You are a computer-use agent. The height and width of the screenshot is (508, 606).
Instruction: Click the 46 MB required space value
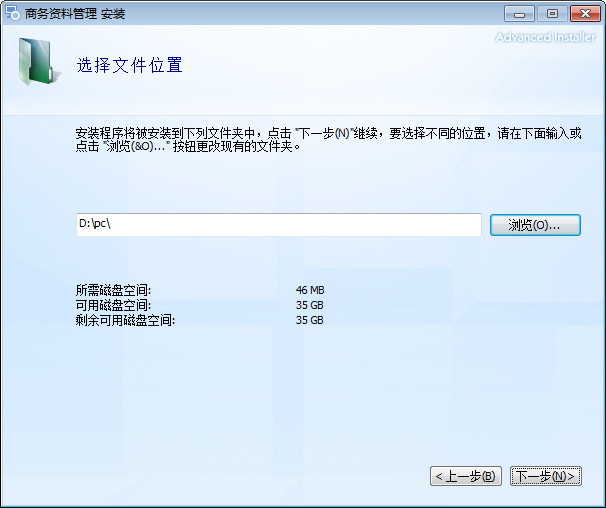pos(310,290)
